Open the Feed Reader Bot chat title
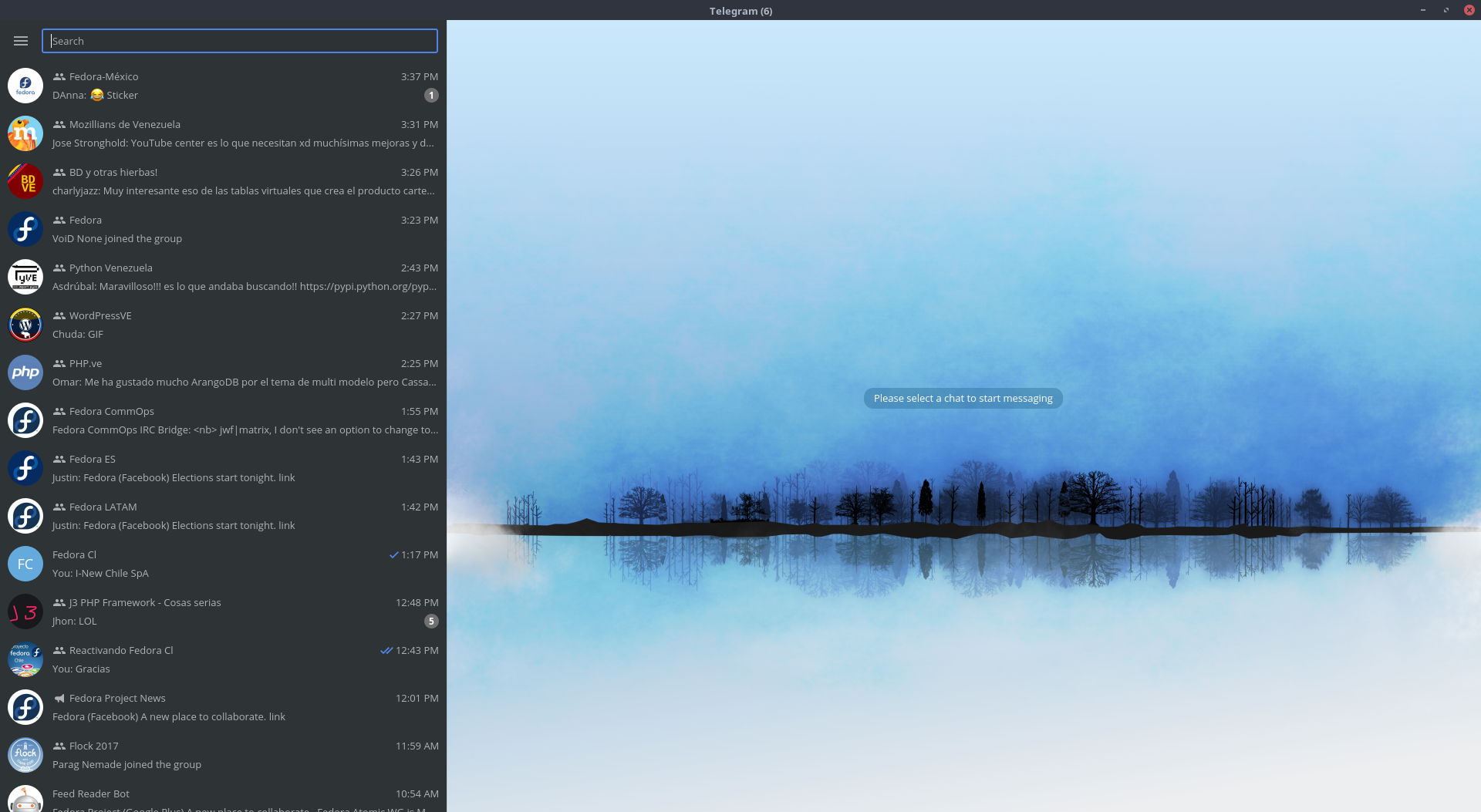 point(91,793)
